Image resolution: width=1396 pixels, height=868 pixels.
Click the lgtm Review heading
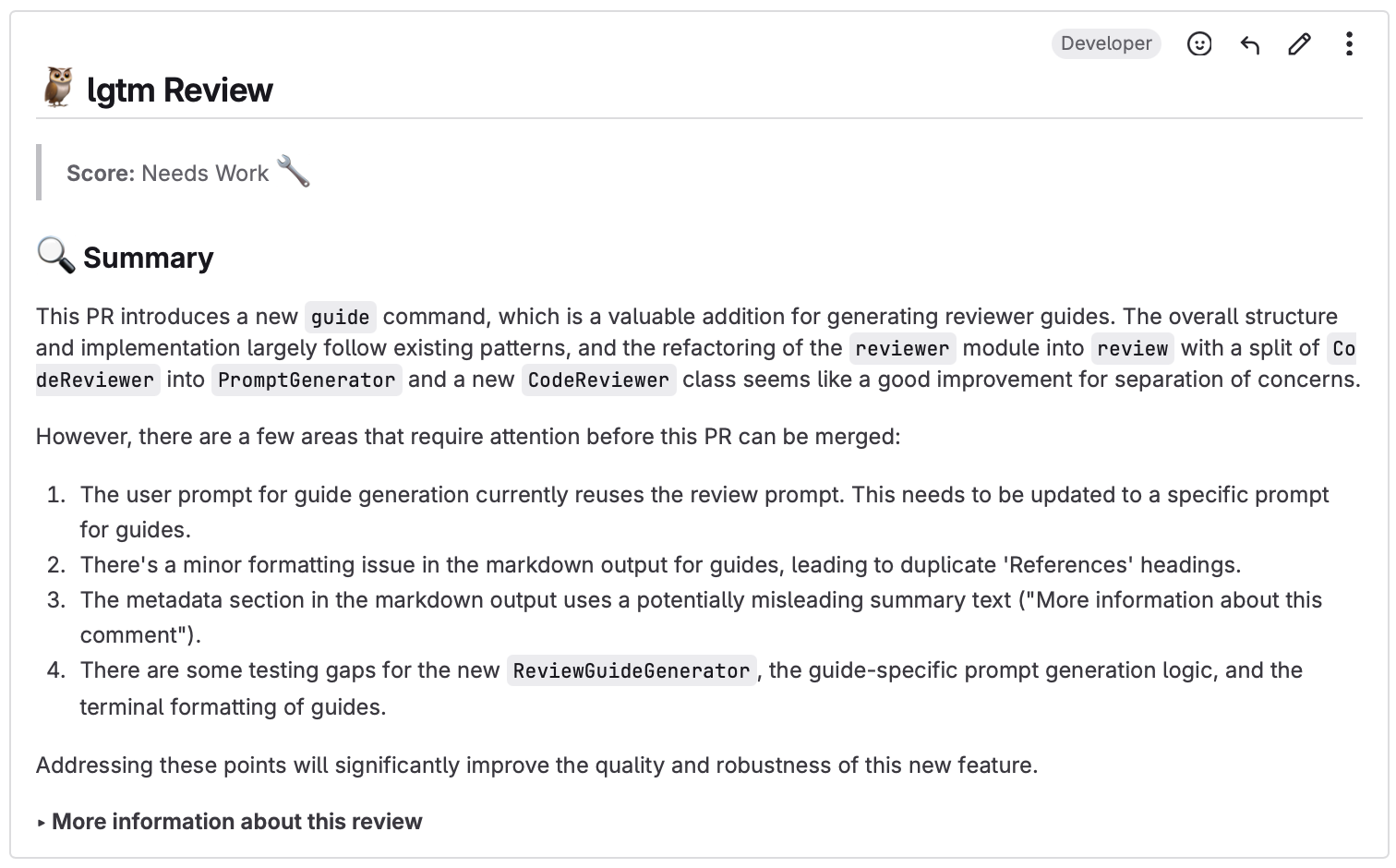click(179, 90)
